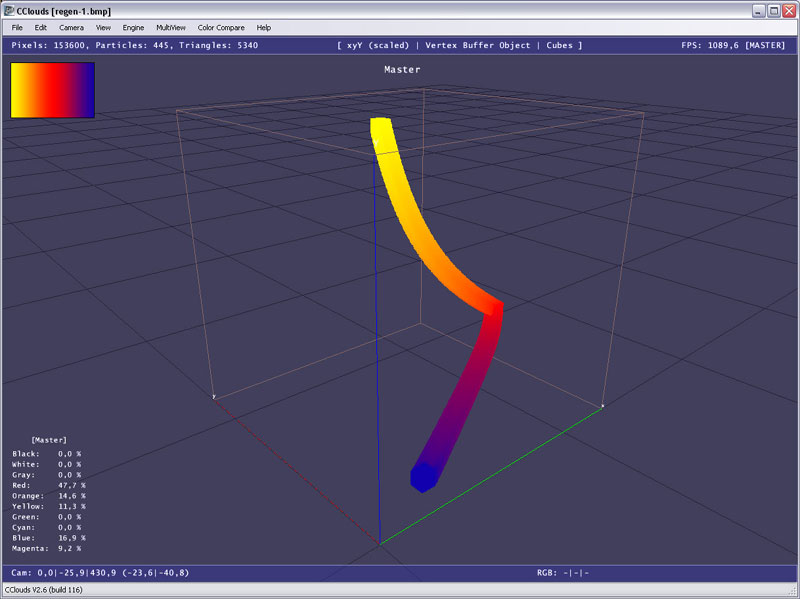Open the Camera menu
800x599 pixels.
coord(71,27)
